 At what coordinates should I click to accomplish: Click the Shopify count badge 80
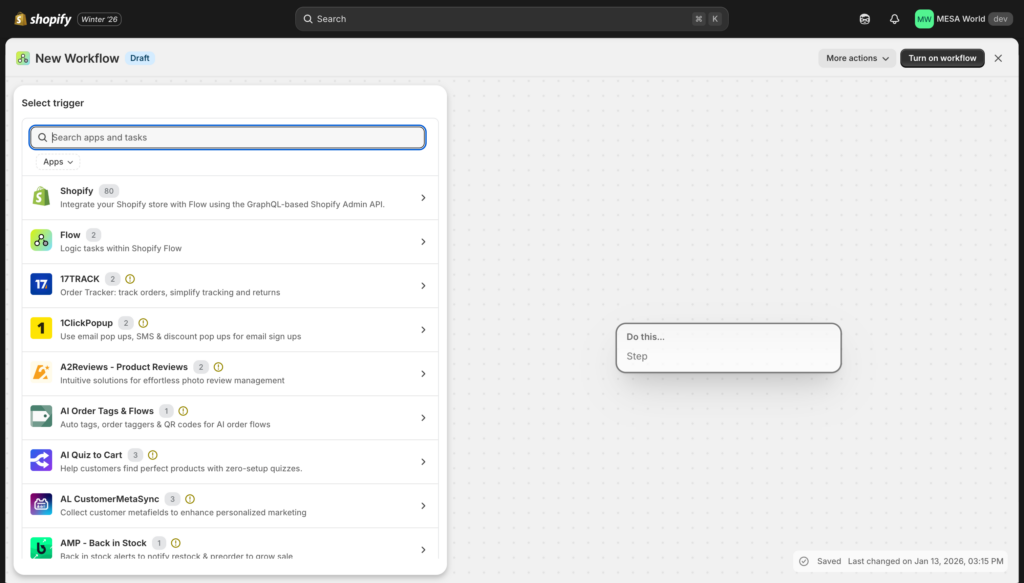pyautogui.click(x=108, y=191)
